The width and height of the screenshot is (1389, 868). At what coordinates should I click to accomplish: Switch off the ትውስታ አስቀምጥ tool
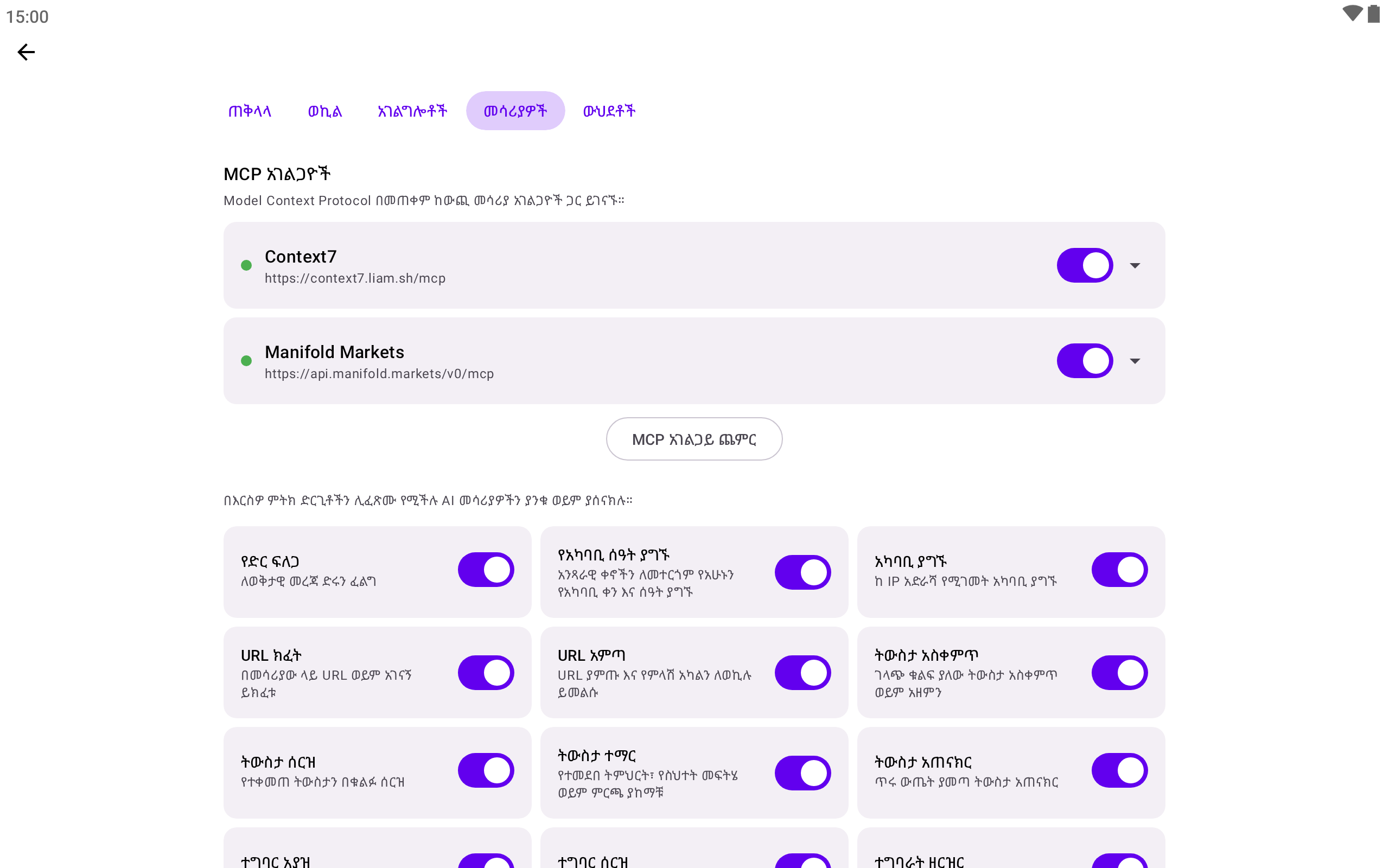pos(1119,672)
